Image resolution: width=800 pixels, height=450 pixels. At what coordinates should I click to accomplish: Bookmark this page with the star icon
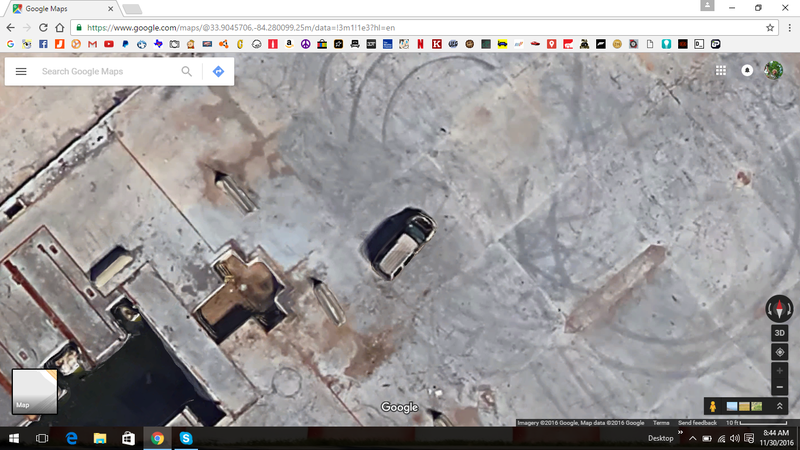(x=770, y=28)
